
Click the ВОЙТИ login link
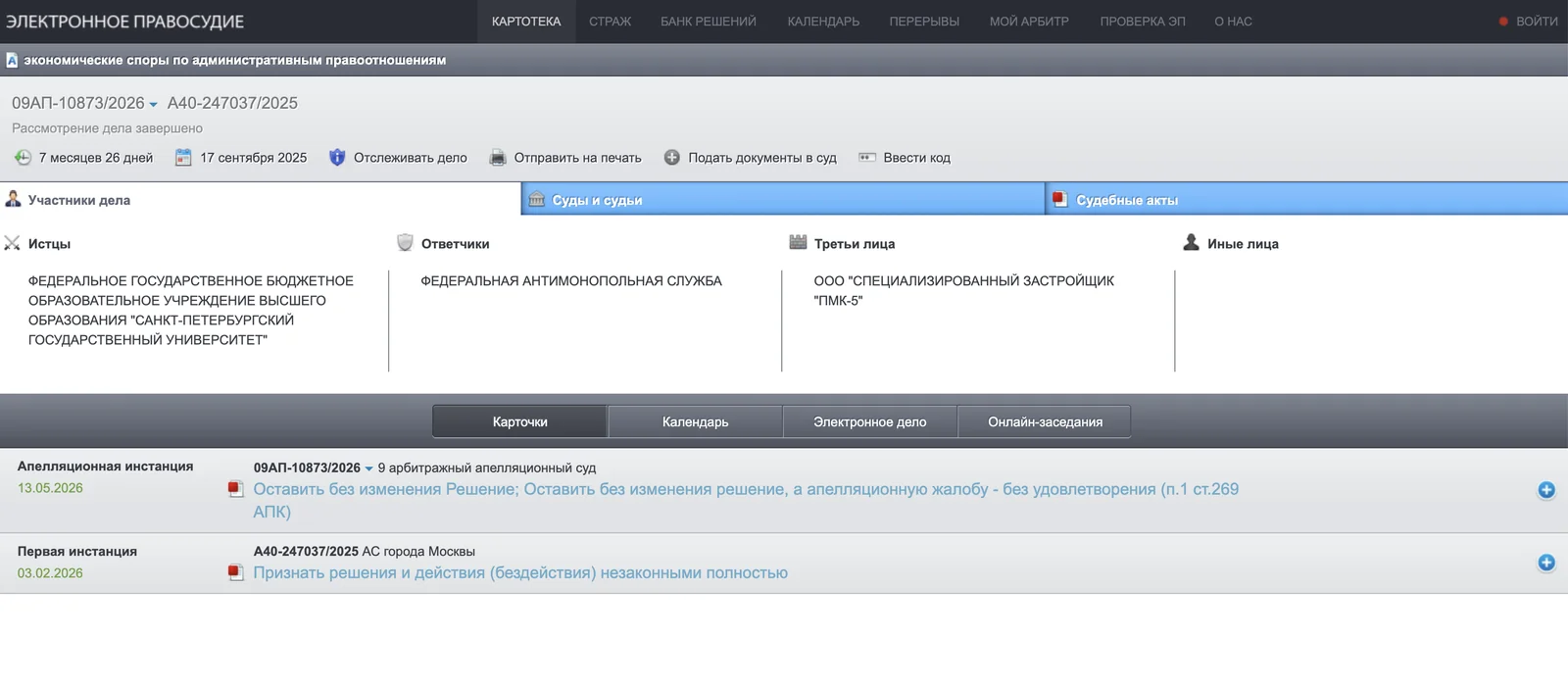1537,22
